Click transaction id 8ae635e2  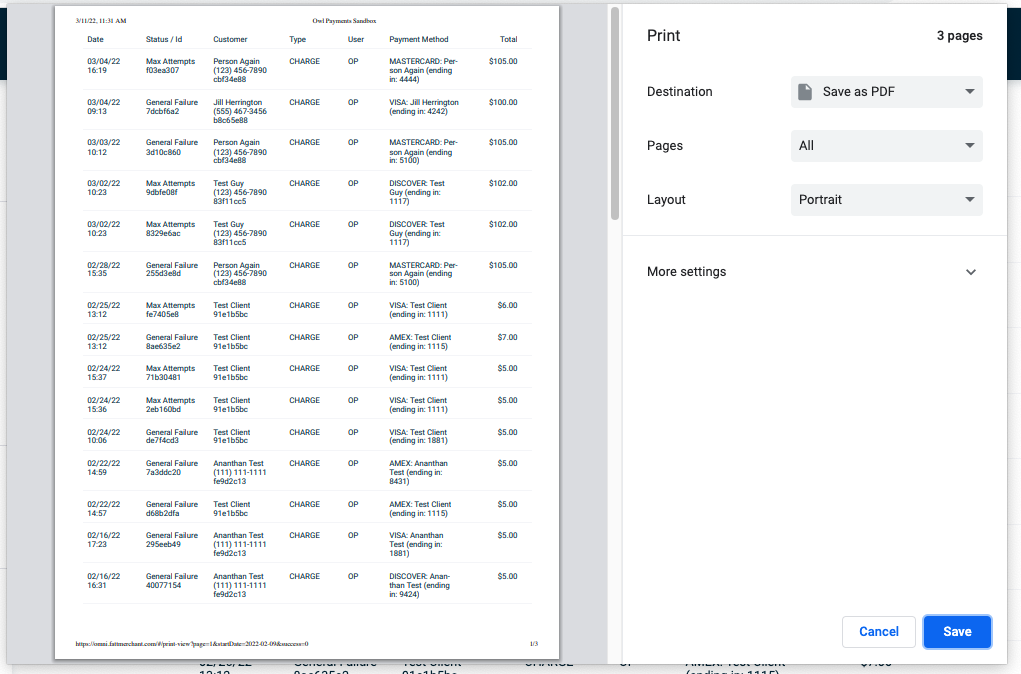coord(163,346)
